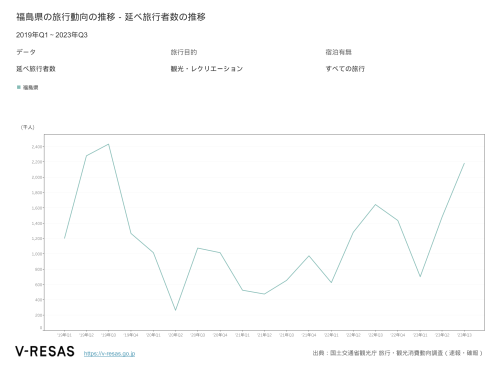Click the 宿泊有無 header label
Image resolution: width=500 pixels, height=375 pixels.
pyautogui.click(x=338, y=52)
